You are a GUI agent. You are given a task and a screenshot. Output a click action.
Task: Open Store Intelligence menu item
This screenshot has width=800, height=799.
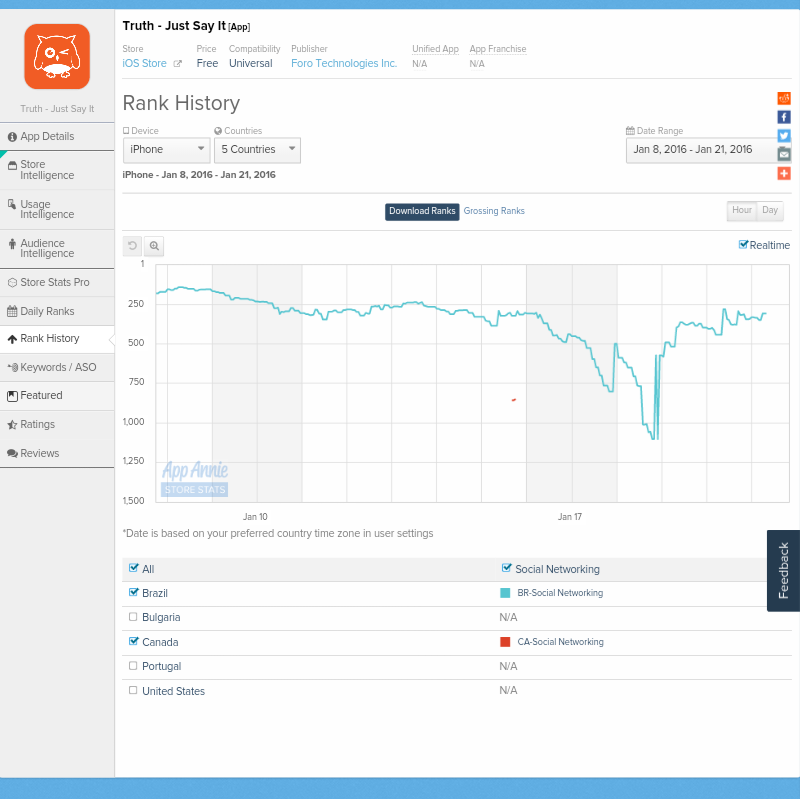pos(57,170)
